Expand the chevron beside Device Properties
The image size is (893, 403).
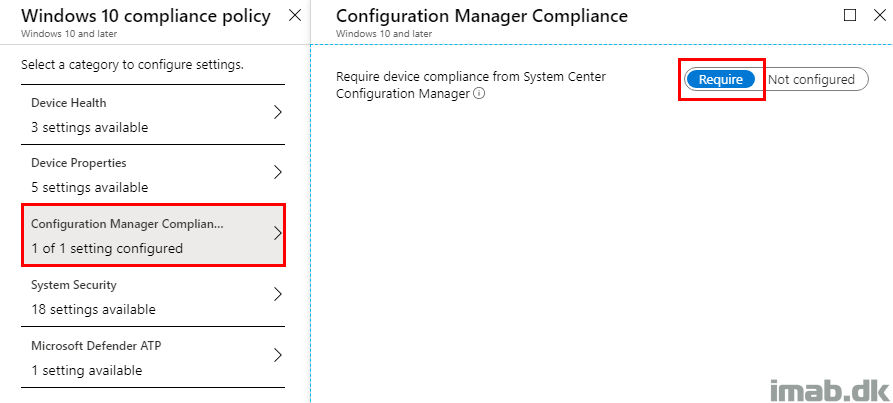[x=278, y=172]
